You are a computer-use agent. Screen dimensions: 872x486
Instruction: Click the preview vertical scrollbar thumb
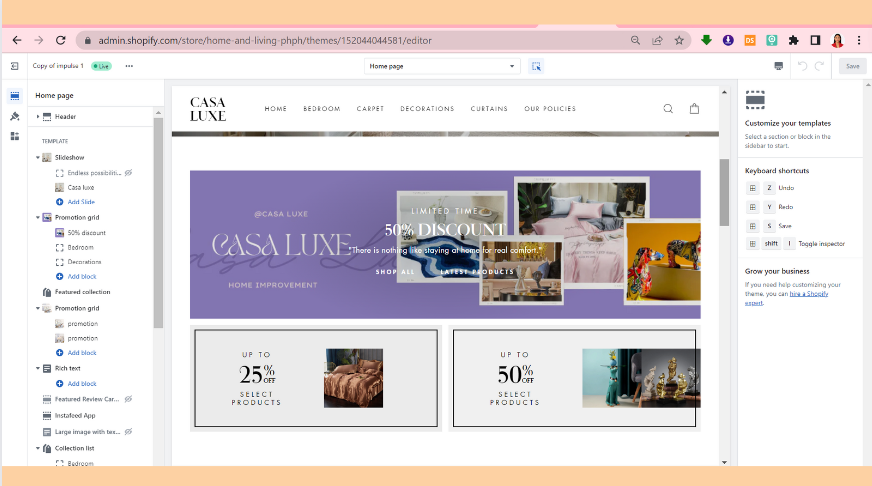coord(724,192)
